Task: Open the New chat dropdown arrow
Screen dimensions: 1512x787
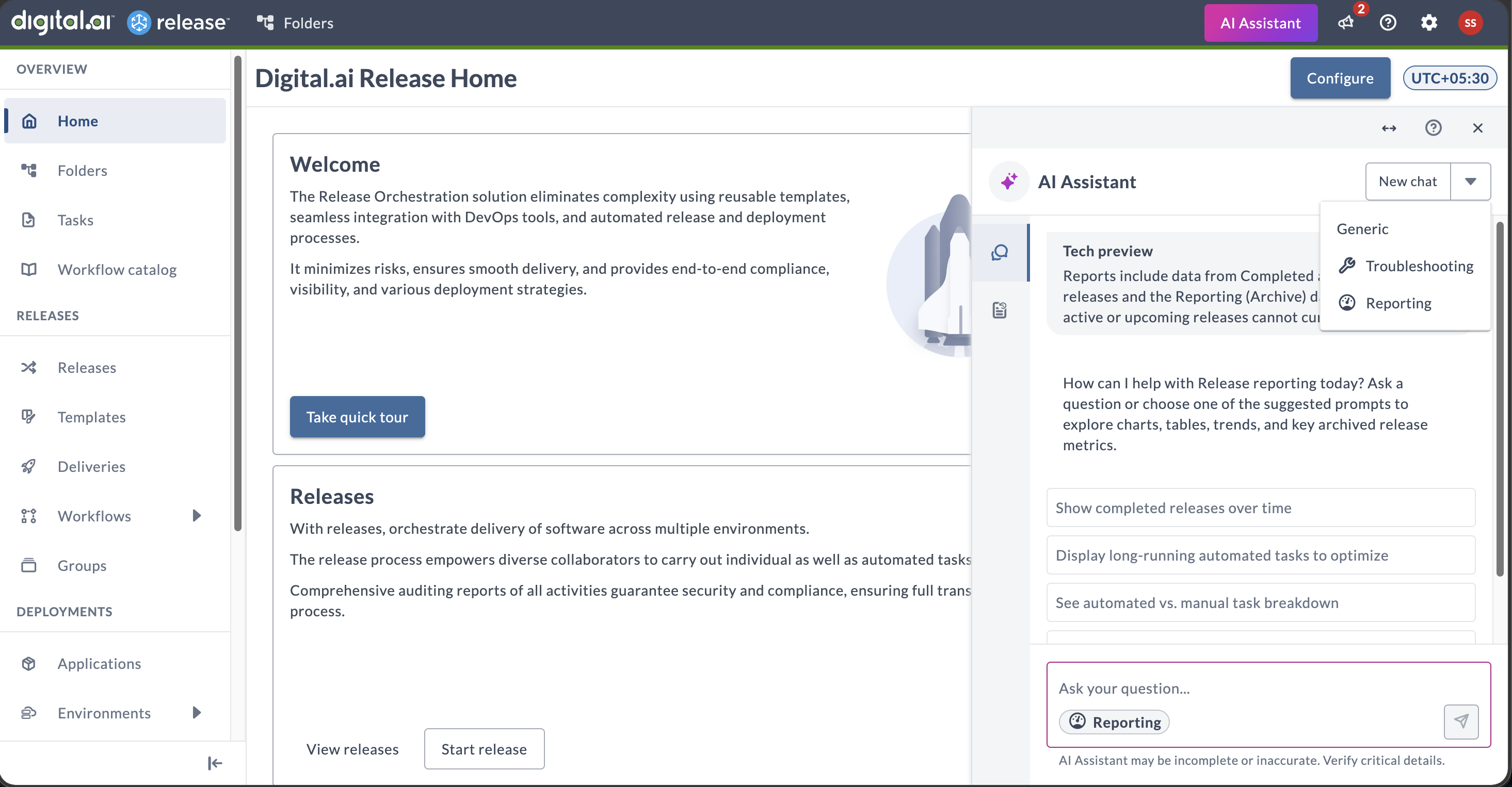Action: point(1470,181)
